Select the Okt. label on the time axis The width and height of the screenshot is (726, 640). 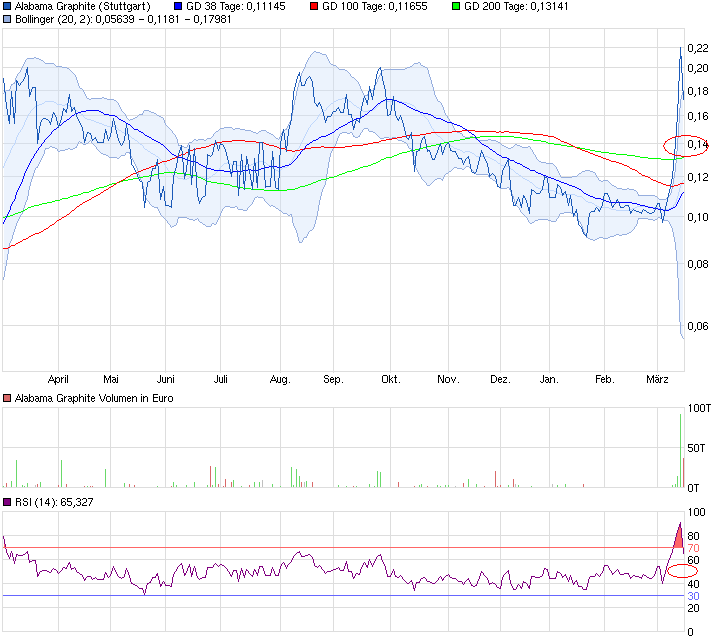click(390, 380)
